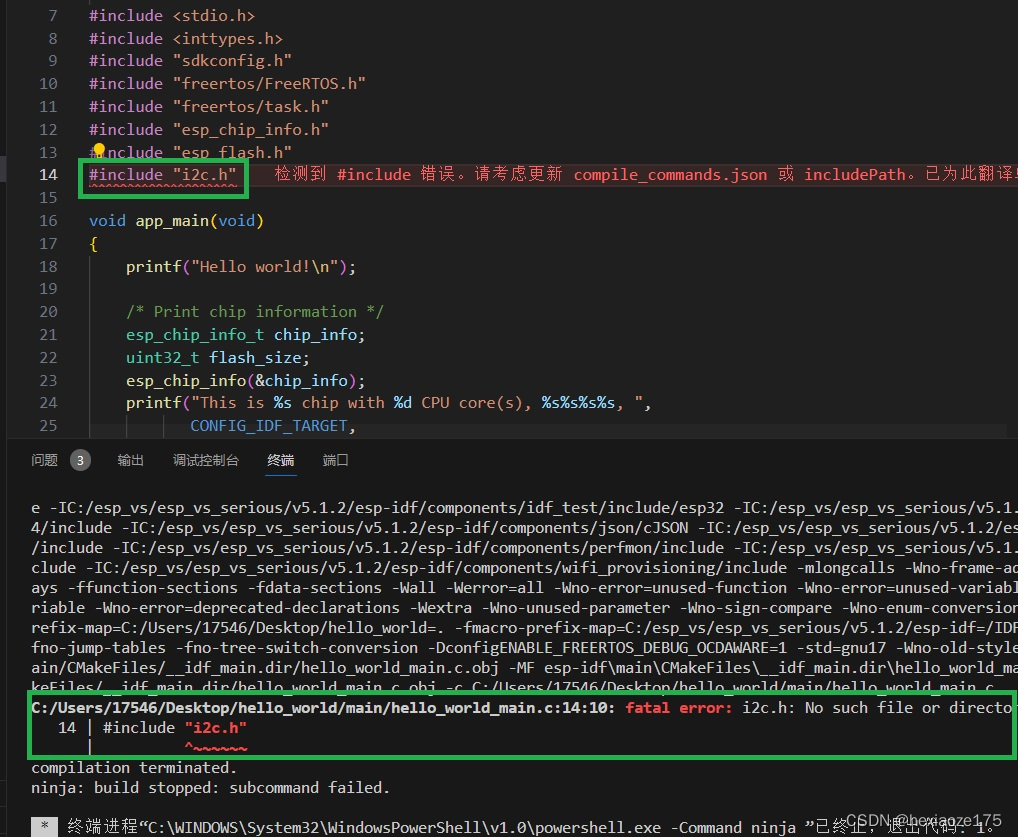Screen dimensions: 1018x837
Task: Click #include <inttypes.h> line
Action: pyautogui.click(x=186, y=38)
